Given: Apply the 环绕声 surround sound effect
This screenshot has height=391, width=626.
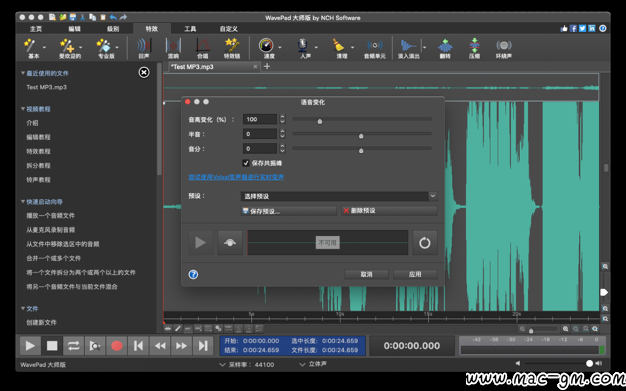Looking at the screenshot, I should [504, 48].
